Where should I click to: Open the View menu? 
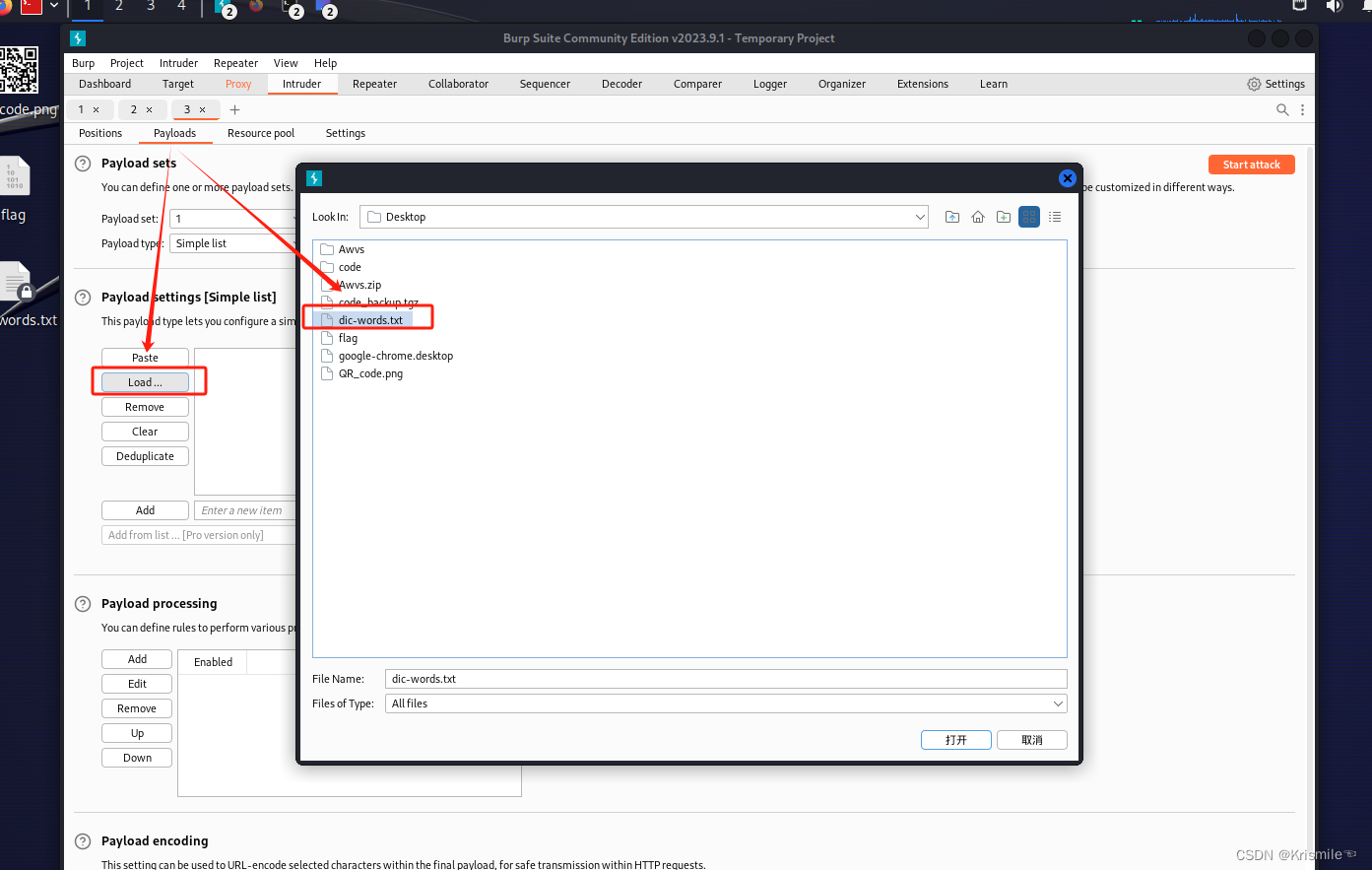286,63
